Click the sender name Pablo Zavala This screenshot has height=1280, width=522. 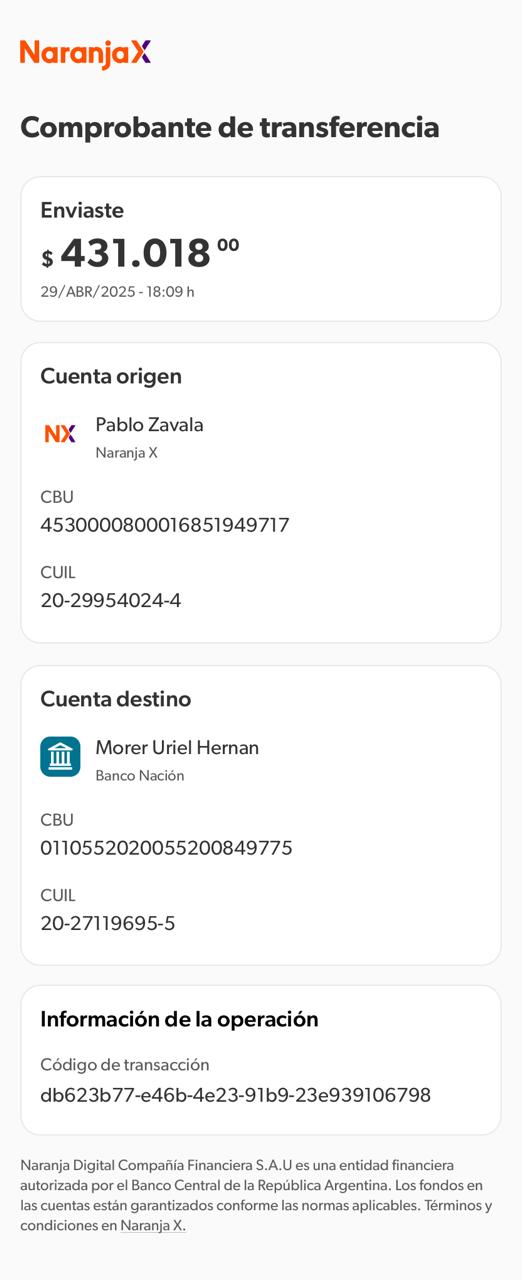click(149, 424)
